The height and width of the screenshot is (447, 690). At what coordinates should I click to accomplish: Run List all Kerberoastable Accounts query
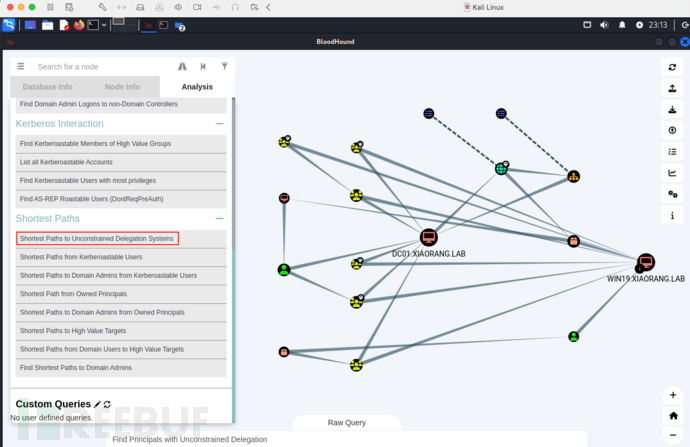[121, 162]
